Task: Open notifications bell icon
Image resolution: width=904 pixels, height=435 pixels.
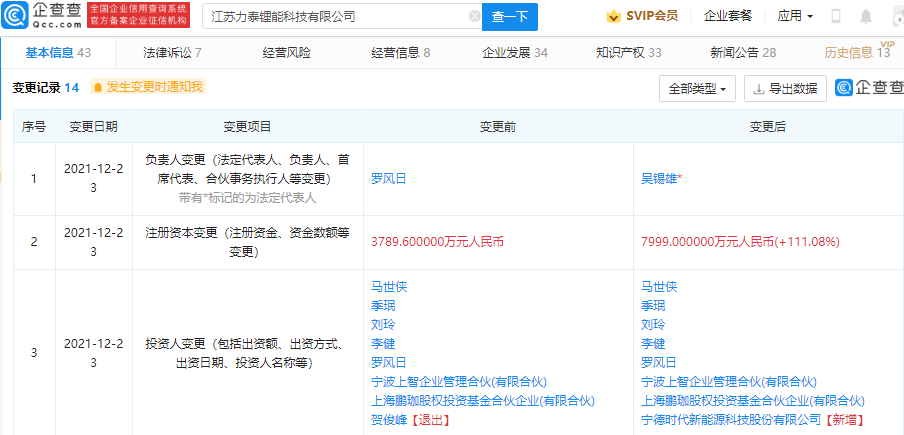Action: click(x=866, y=16)
